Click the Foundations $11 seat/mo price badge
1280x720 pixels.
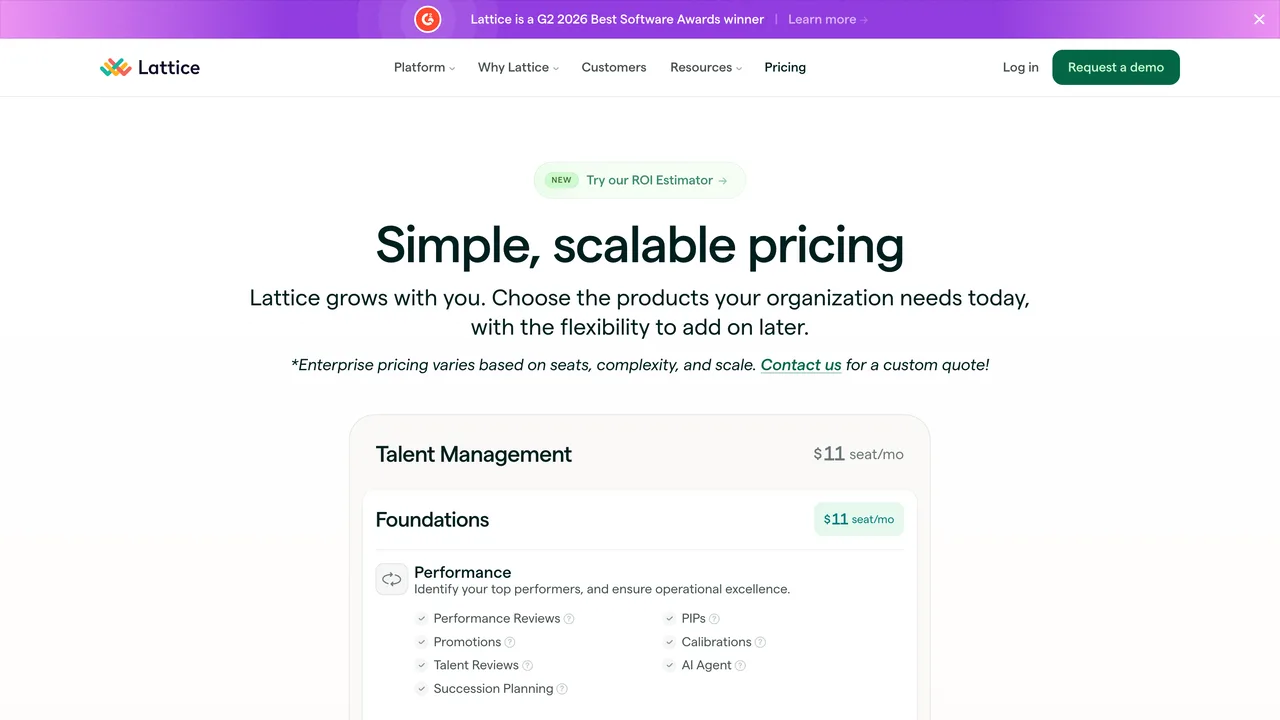pyautogui.click(x=858, y=519)
